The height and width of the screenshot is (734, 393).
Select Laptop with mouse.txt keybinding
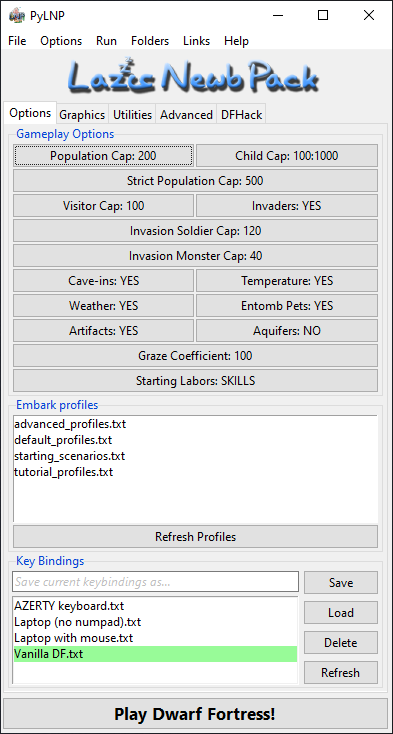[155, 638]
